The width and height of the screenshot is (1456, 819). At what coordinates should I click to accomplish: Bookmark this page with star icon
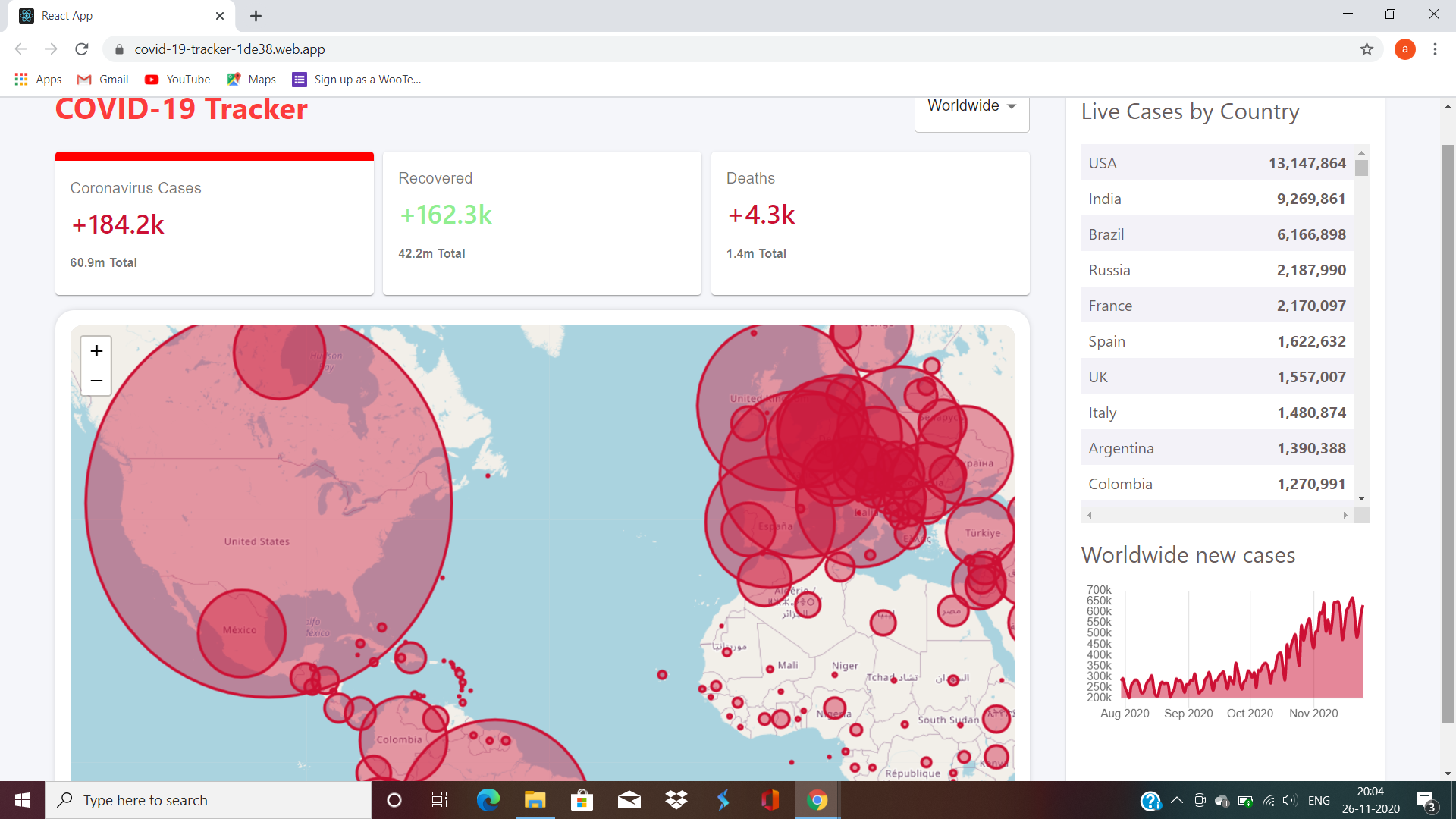[1367, 49]
